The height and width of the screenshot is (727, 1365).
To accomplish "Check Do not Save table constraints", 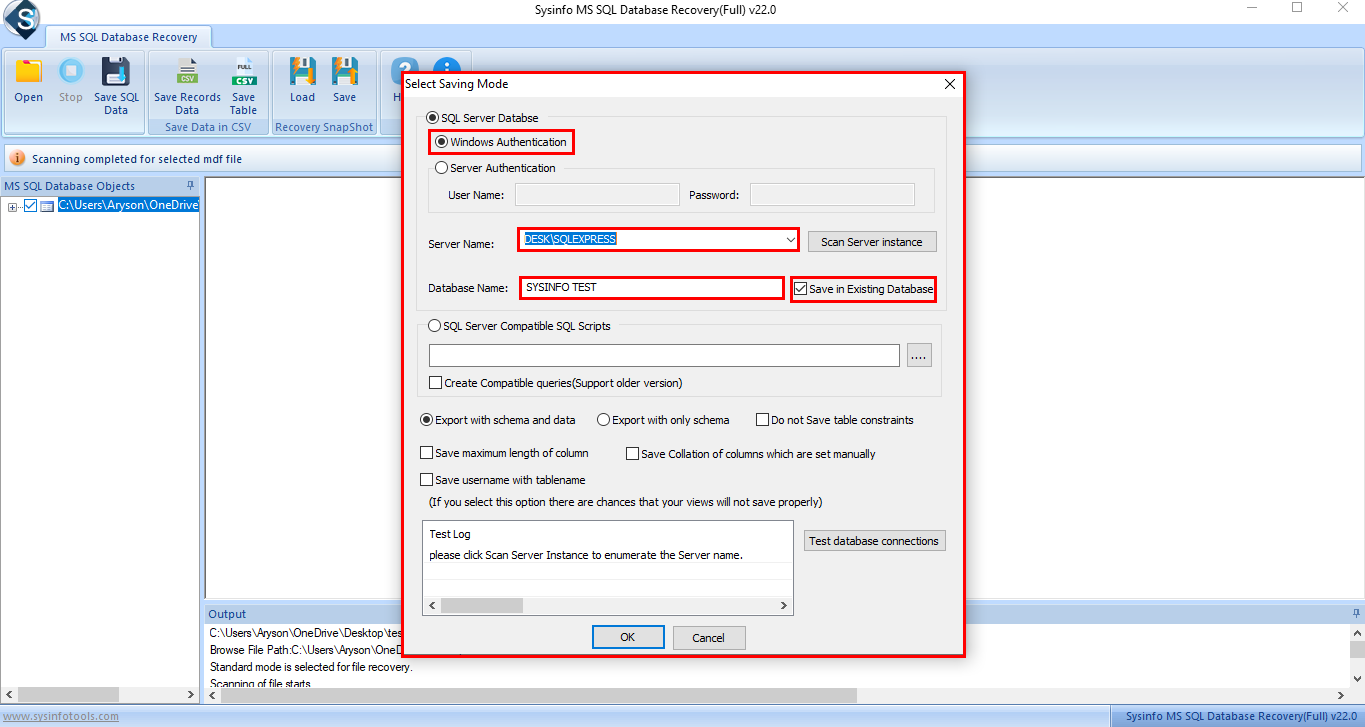I will [763, 420].
